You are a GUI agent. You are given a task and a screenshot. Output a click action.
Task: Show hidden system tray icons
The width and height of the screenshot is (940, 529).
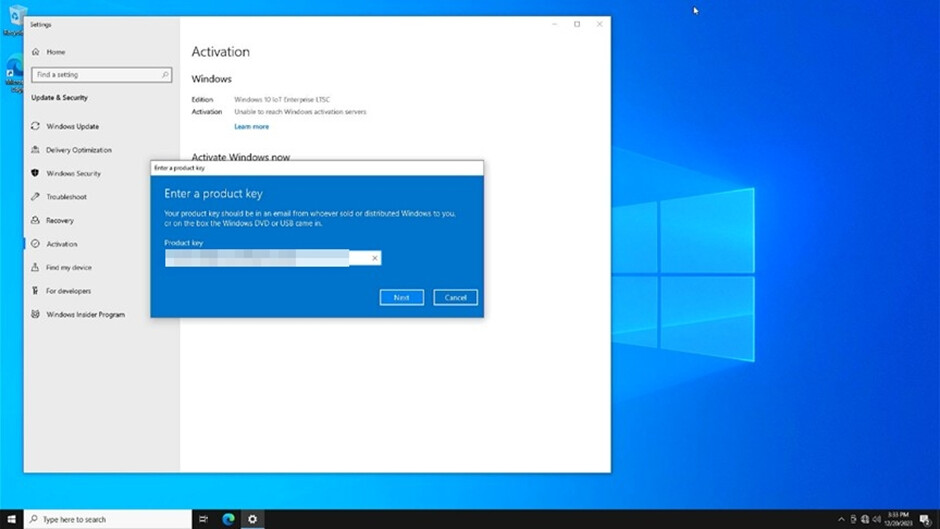(841, 519)
